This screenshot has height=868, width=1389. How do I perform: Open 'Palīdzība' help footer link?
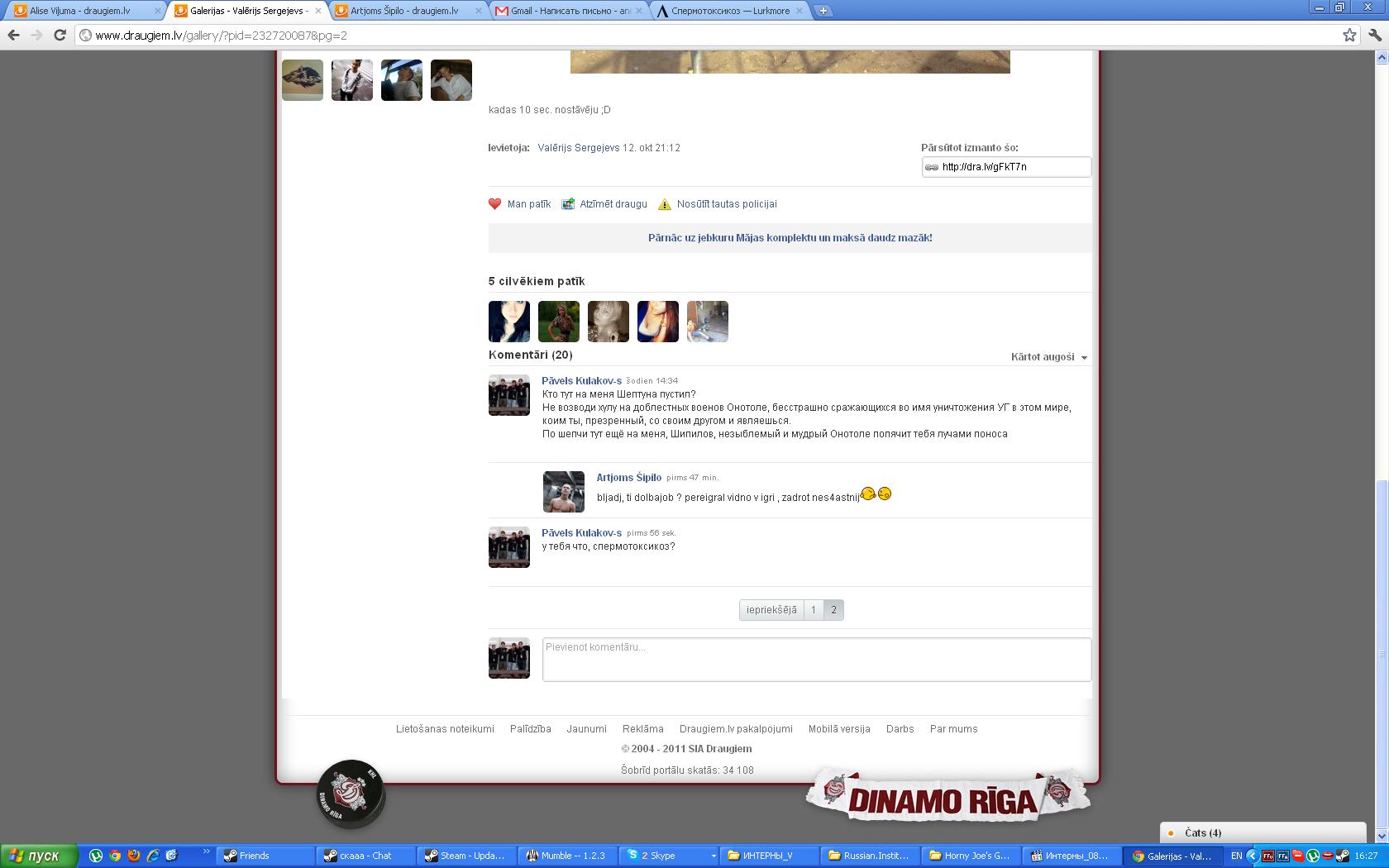tap(531, 729)
